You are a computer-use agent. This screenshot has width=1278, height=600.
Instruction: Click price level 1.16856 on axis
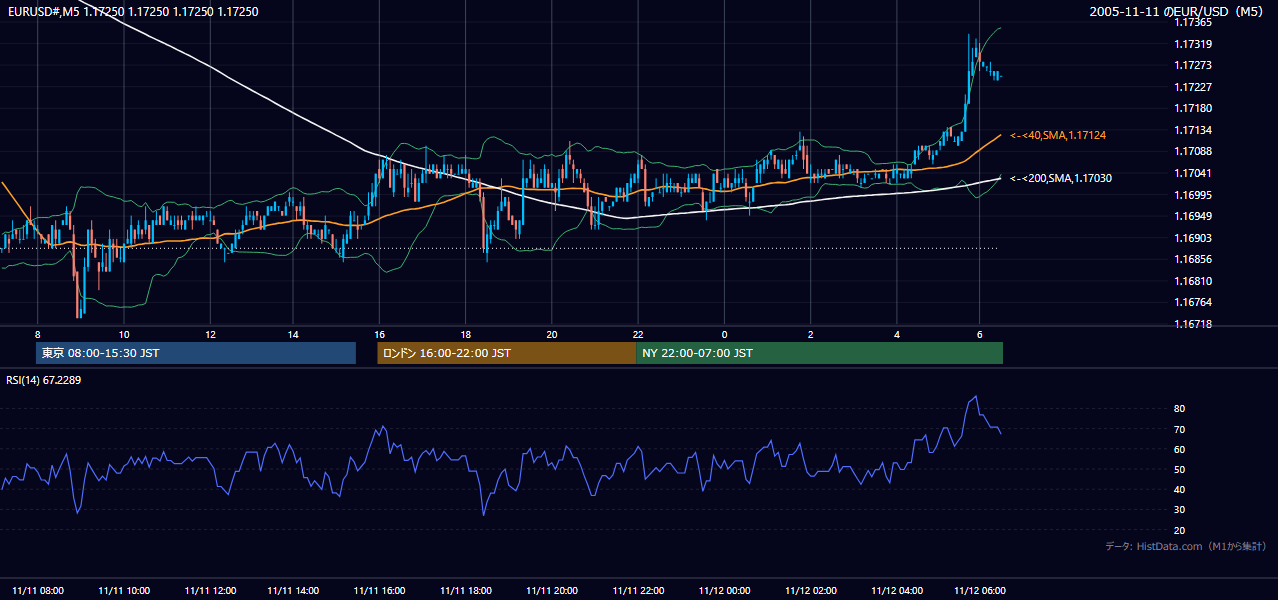(1194, 259)
